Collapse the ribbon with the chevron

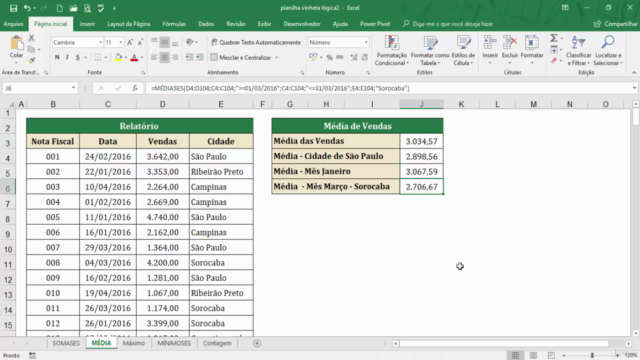click(634, 72)
